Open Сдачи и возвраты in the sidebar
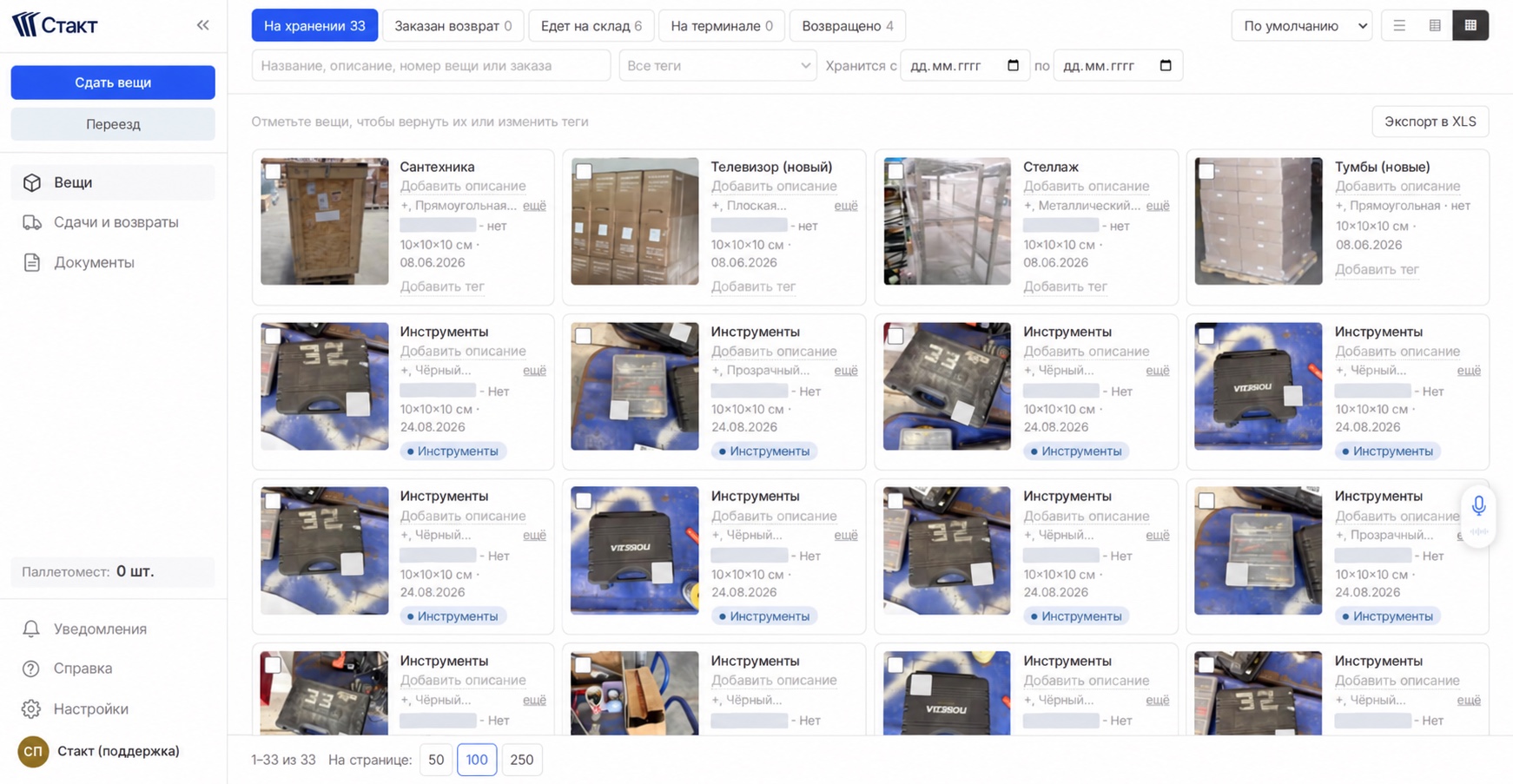The height and width of the screenshot is (784, 1513). [113, 222]
